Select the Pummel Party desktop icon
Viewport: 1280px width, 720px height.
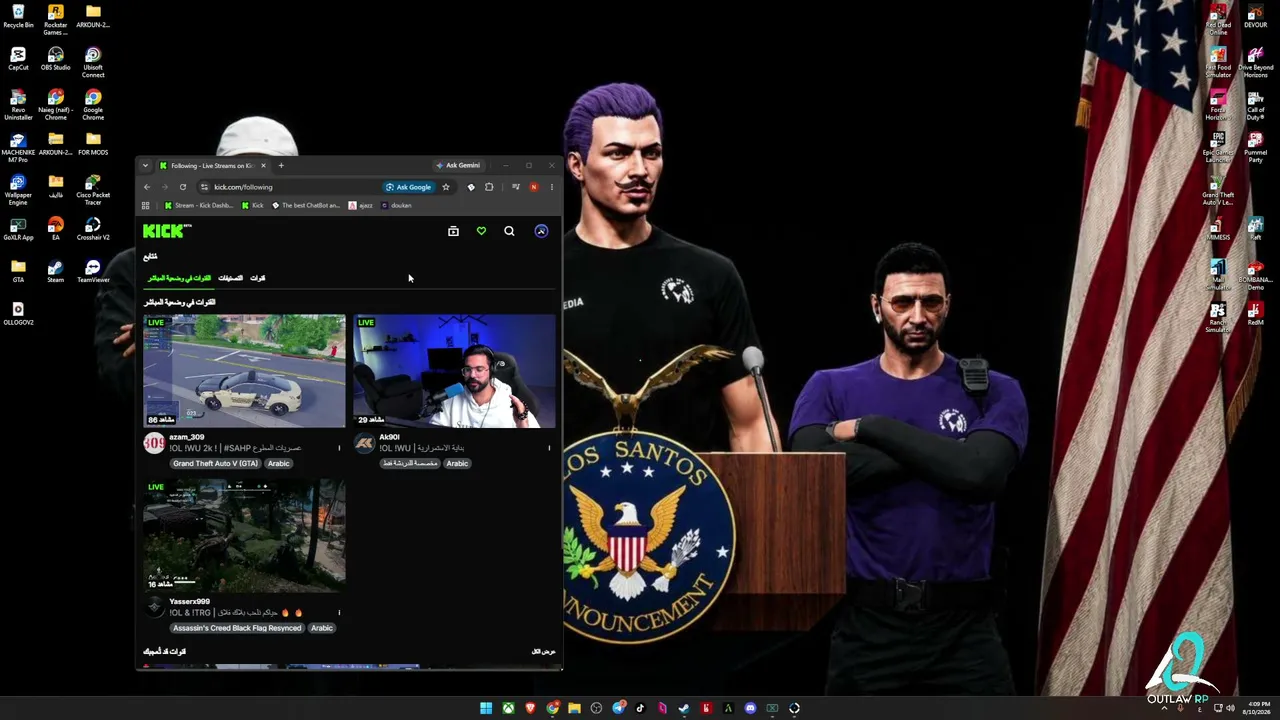pyautogui.click(x=1255, y=147)
